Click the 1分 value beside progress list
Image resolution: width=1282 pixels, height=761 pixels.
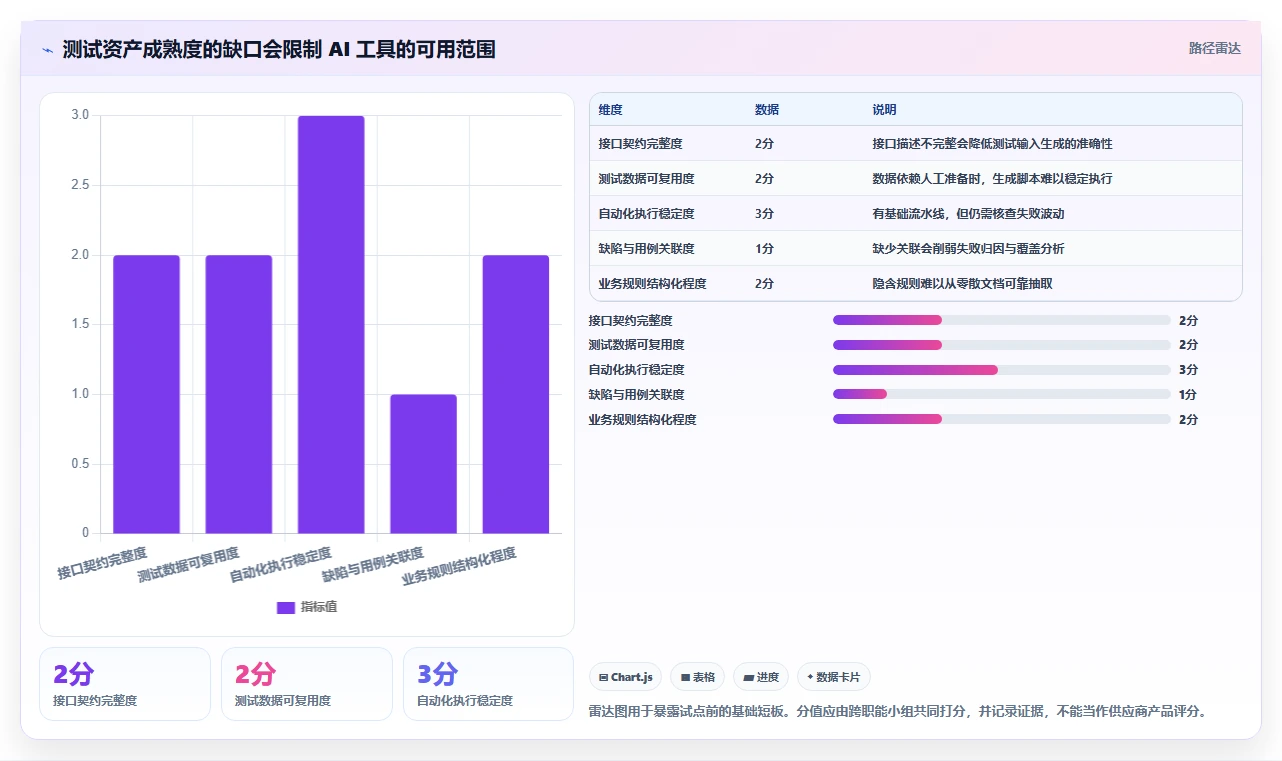[x=1188, y=394]
